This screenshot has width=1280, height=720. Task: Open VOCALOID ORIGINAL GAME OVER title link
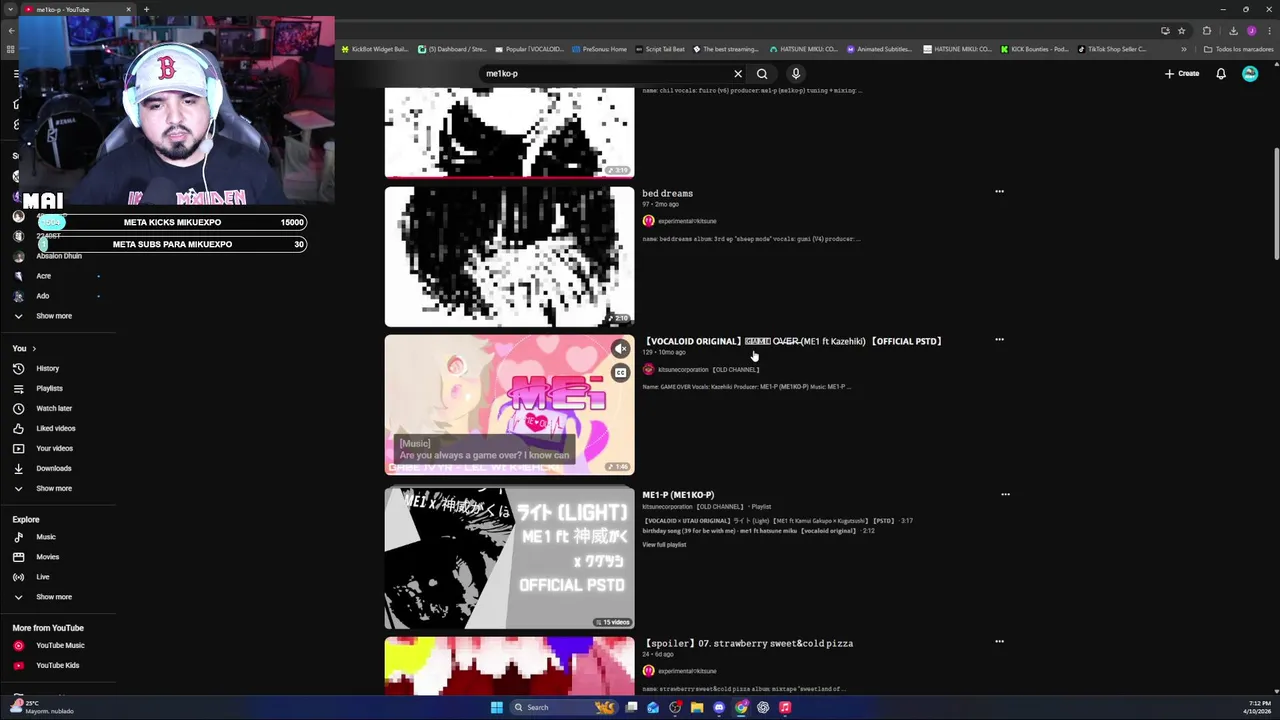point(793,342)
